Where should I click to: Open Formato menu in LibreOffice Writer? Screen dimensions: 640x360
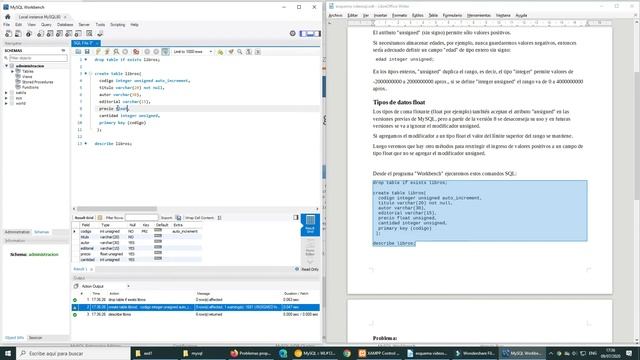coord(399,16)
